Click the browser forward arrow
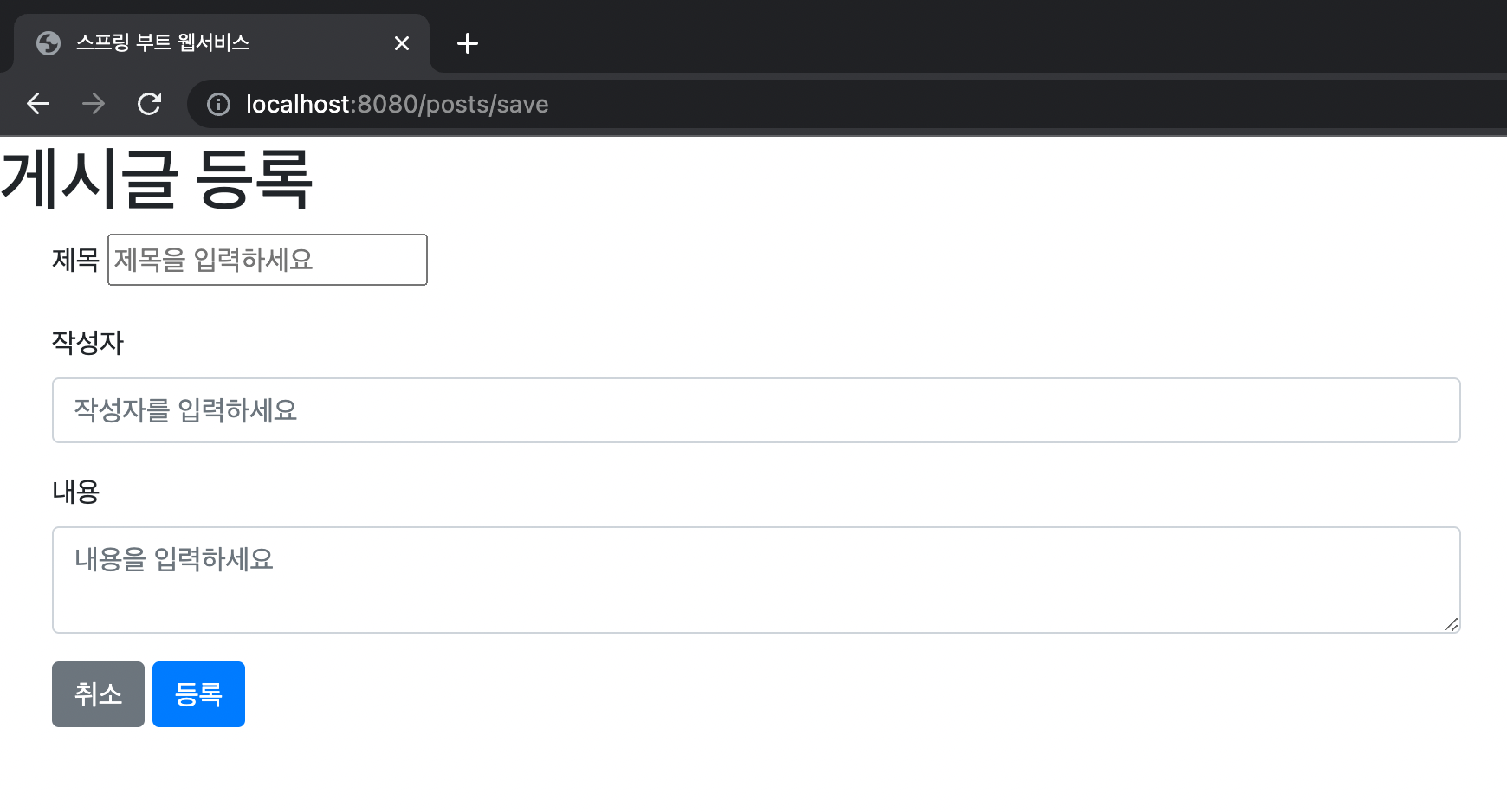Image resolution: width=1507 pixels, height=812 pixels. (x=94, y=104)
